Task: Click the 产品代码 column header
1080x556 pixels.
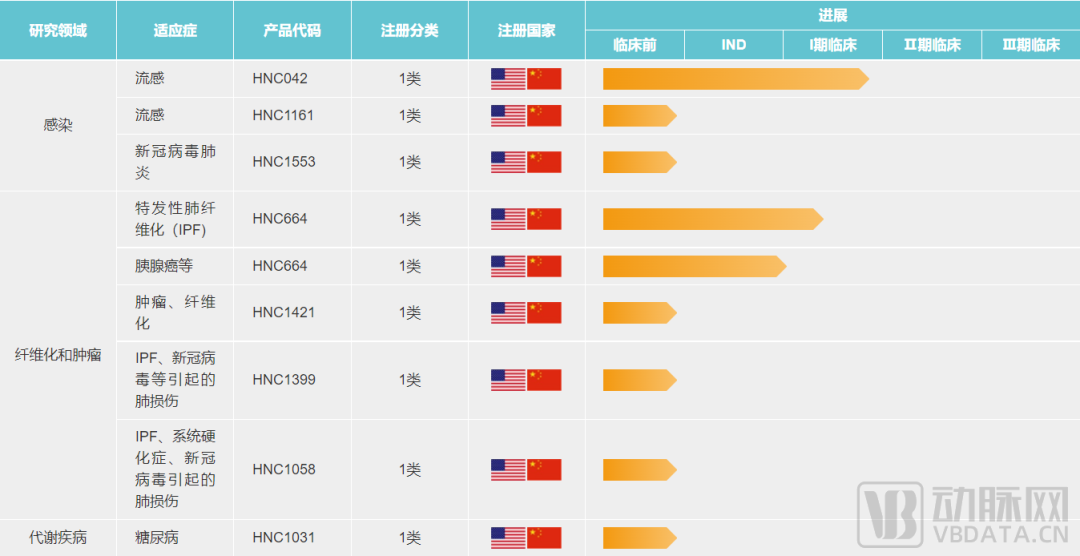Action: [292, 30]
